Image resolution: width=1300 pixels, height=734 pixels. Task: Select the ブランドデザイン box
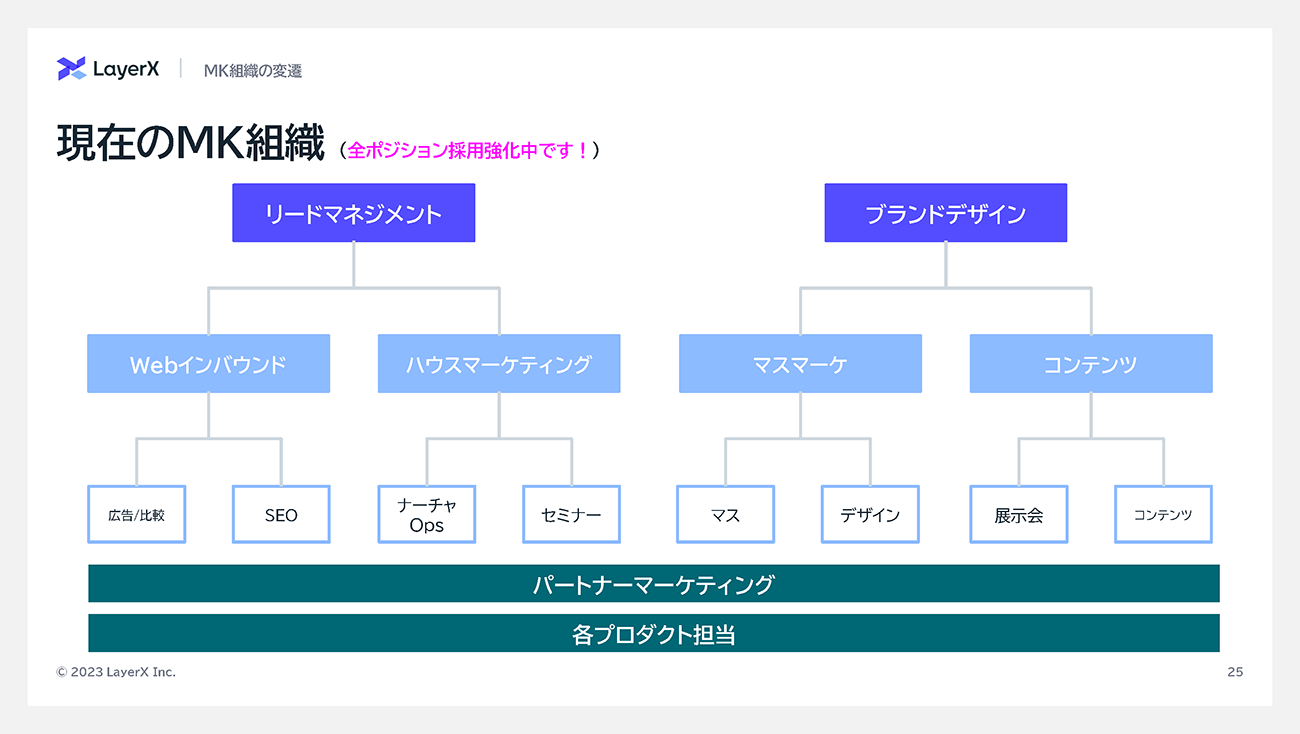click(945, 213)
